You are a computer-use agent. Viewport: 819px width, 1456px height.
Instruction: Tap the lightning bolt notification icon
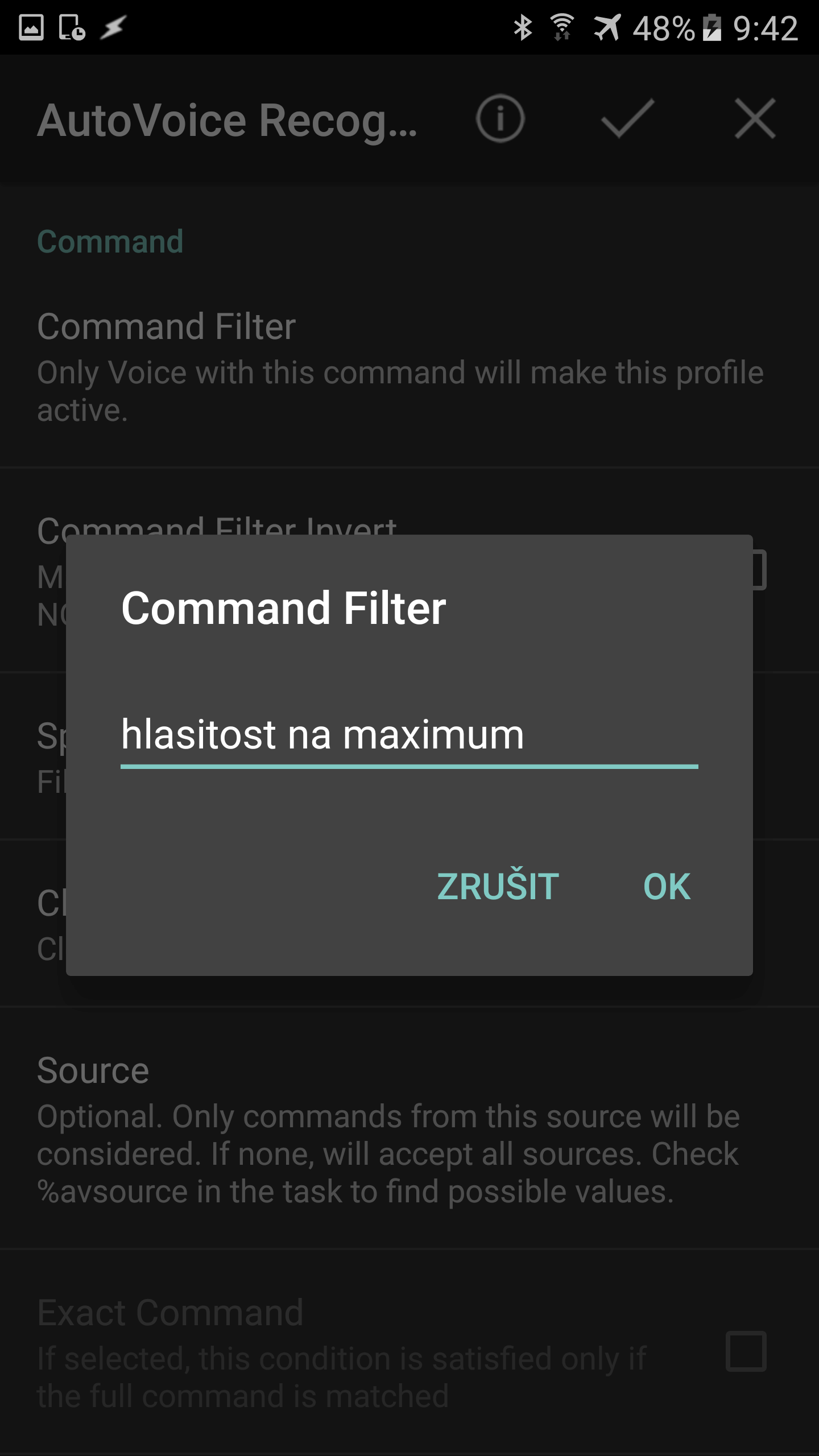[x=113, y=27]
